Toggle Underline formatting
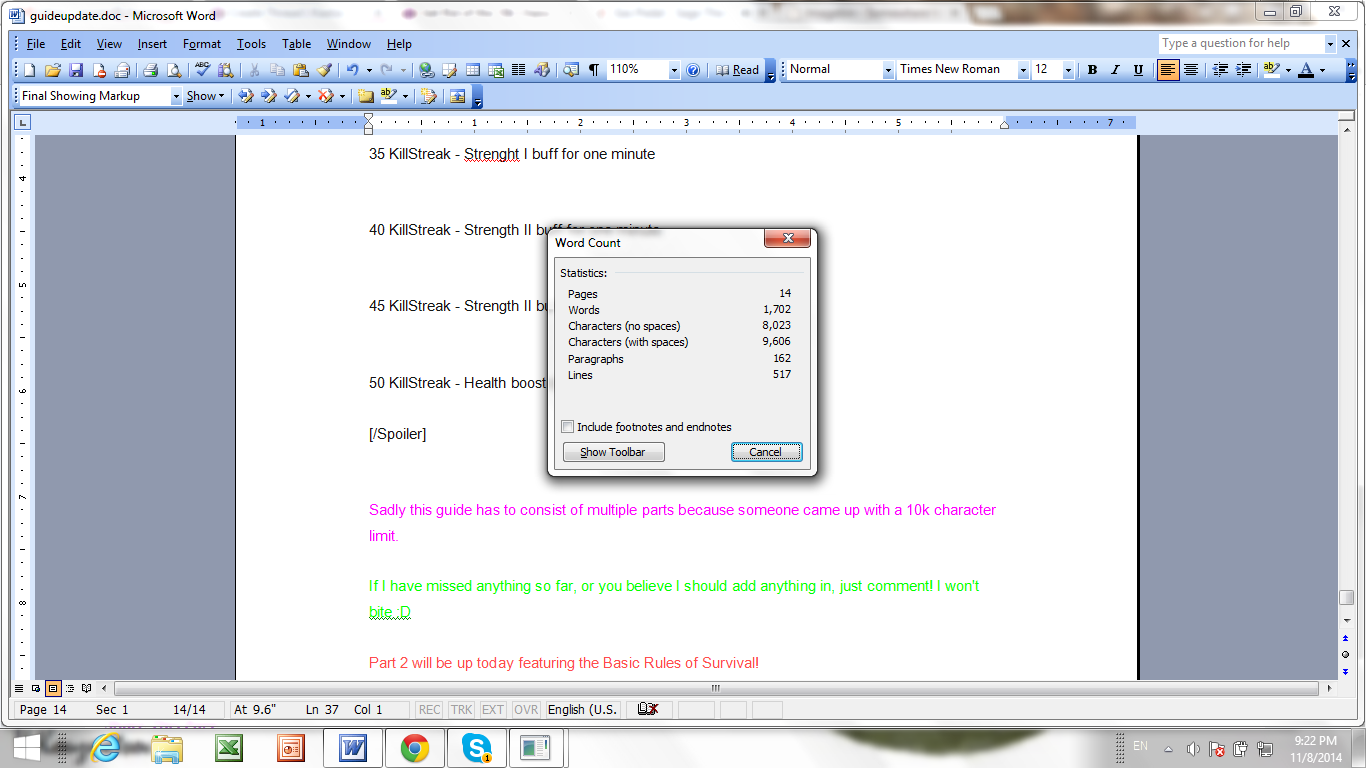This screenshot has height=768, width=1366. [1138, 70]
